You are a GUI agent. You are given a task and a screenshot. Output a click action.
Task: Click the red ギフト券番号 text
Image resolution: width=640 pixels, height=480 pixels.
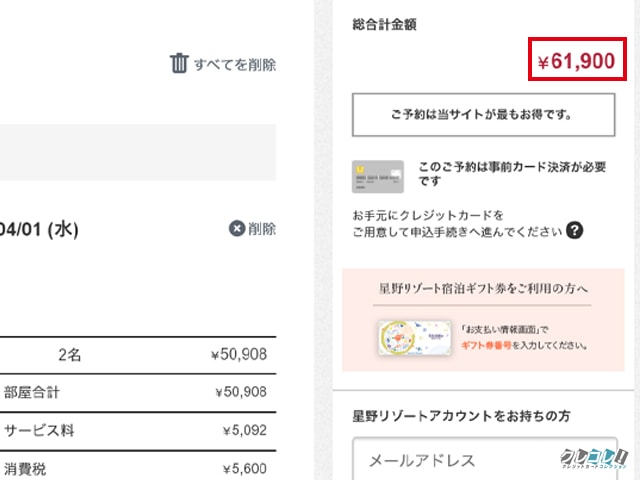pos(488,345)
